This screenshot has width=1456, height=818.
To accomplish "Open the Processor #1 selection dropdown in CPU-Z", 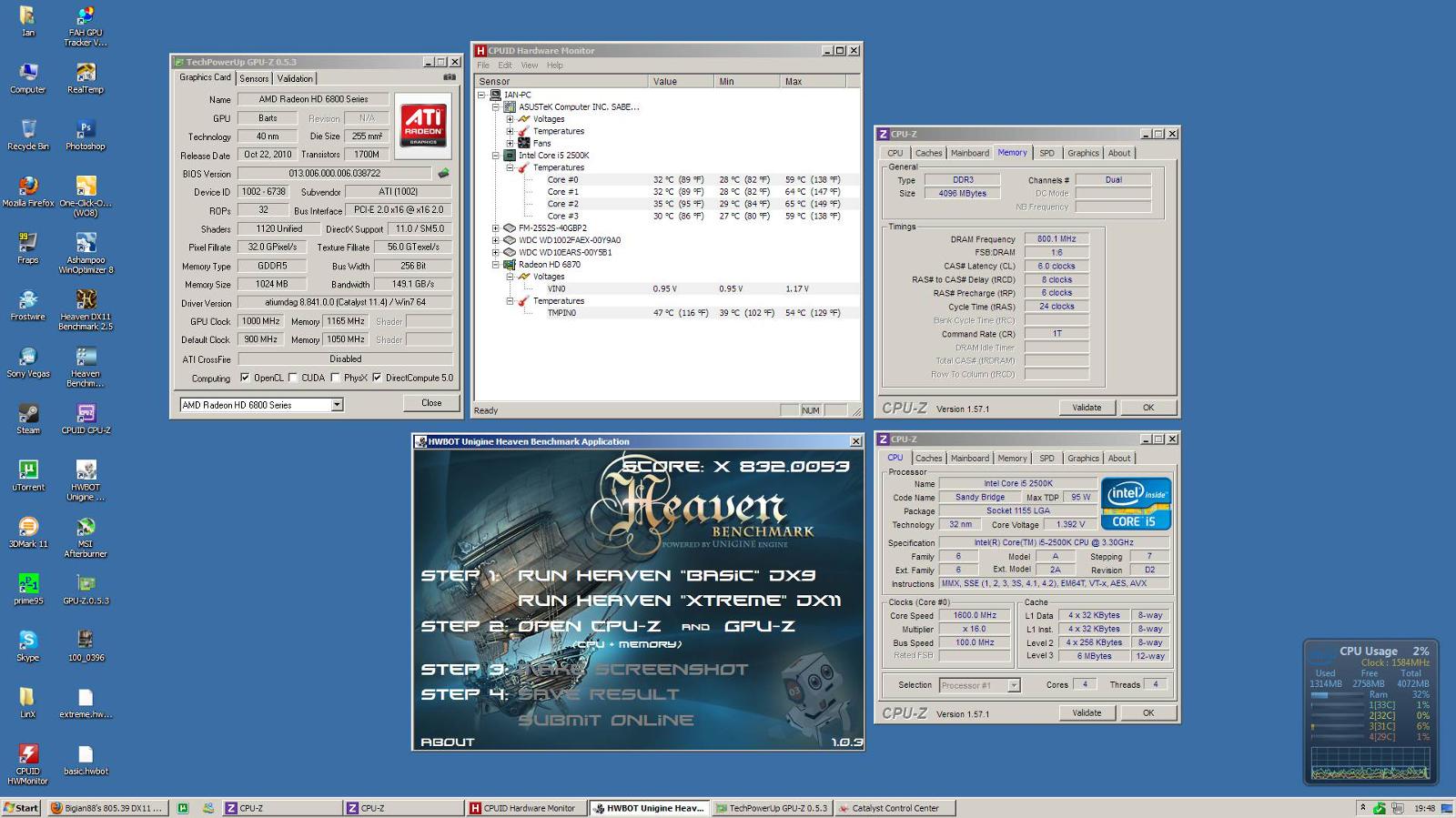I will click(1014, 685).
